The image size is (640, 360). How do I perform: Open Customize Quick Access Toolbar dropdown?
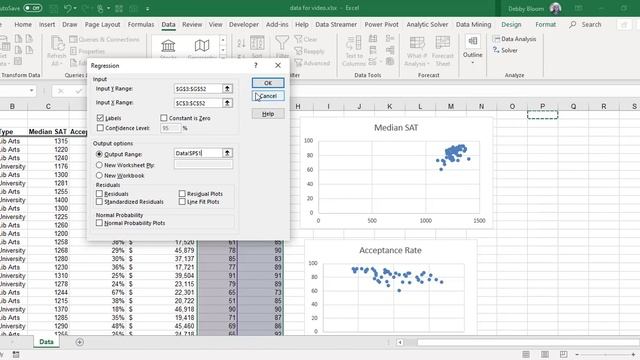click(x=147, y=8)
